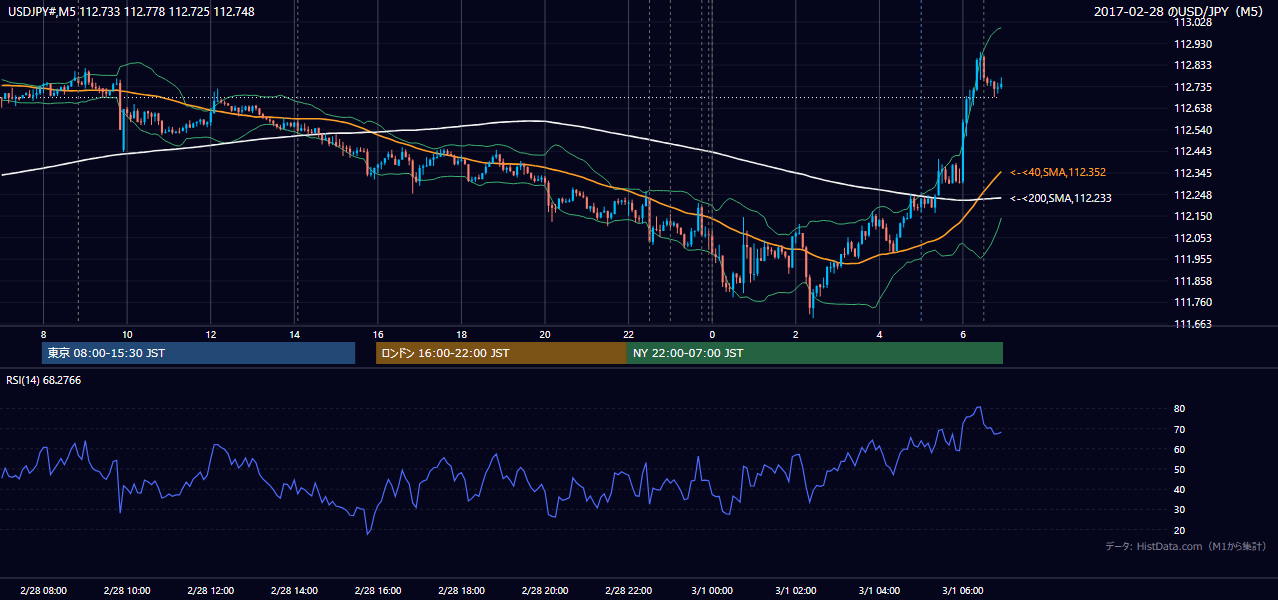Click the 112.443 price axis value
The height and width of the screenshot is (600, 1278).
(x=1193, y=151)
